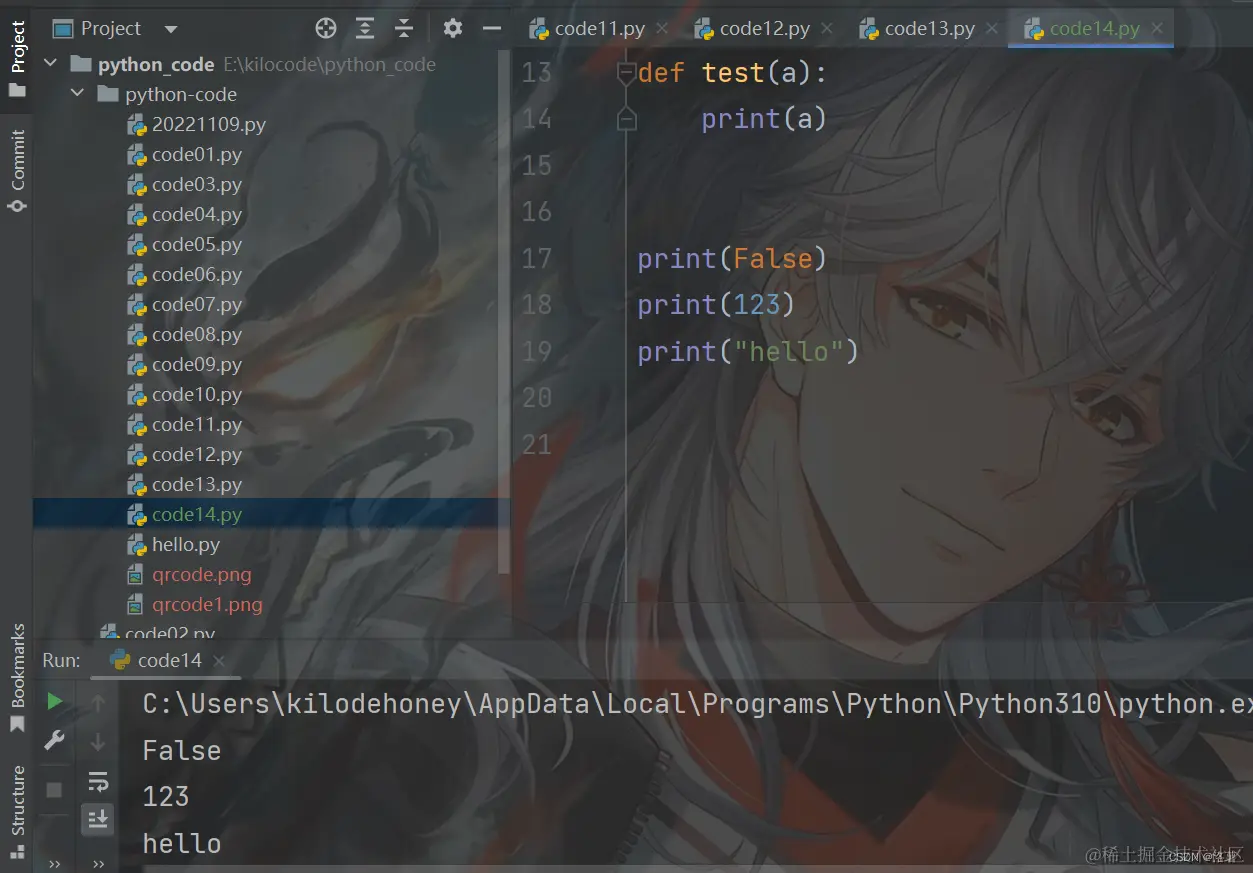Show more console actions below scroll-to-end icon
1253x873 pixels.
click(x=98, y=863)
